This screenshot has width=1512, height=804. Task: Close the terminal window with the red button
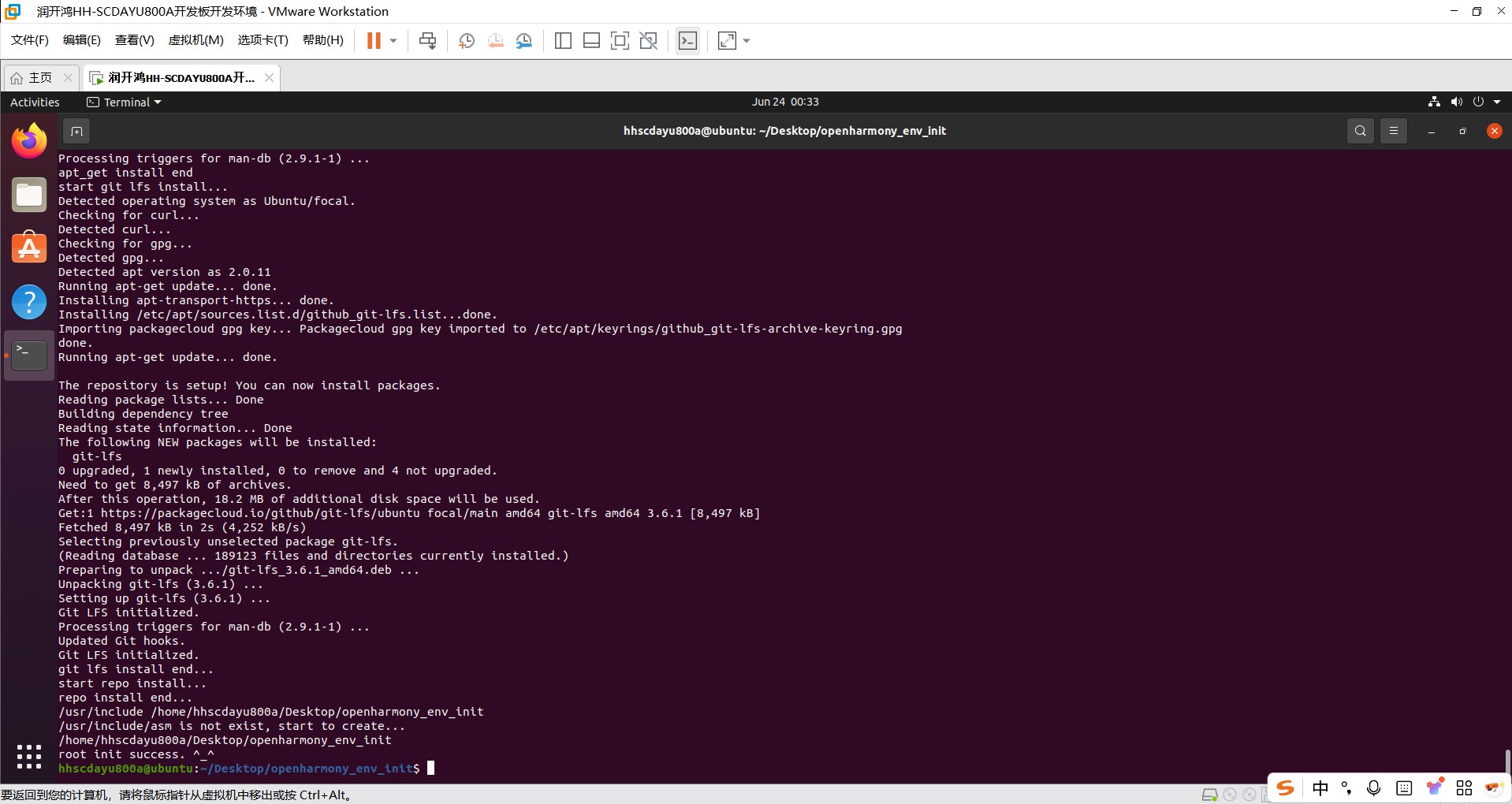click(1494, 132)
